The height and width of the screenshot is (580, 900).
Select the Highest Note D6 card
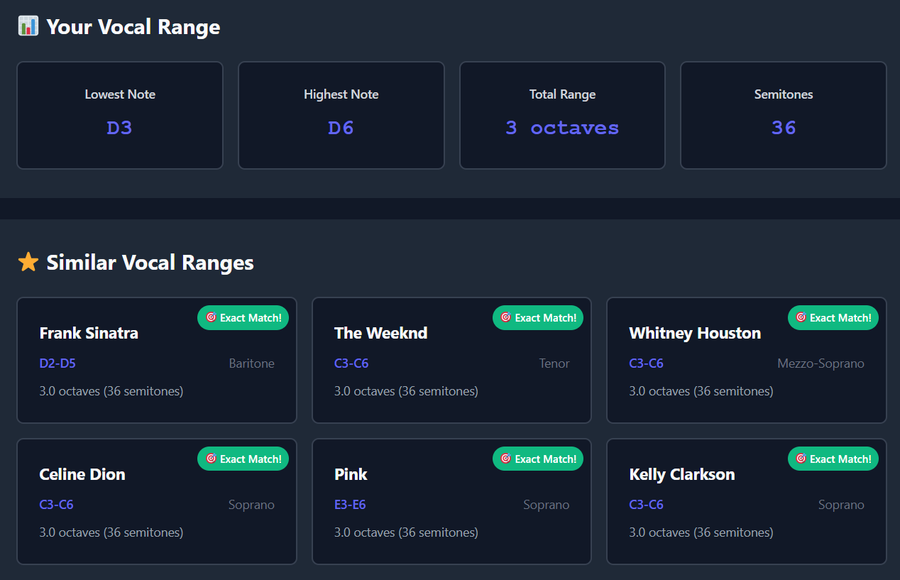pos(341,115)
